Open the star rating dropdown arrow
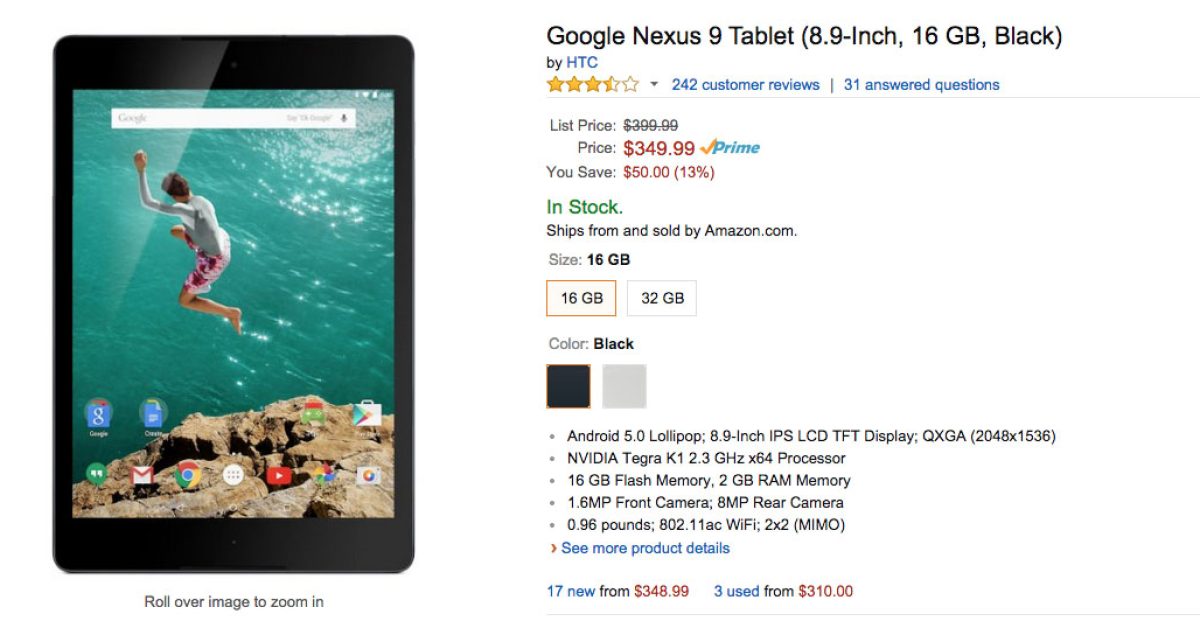Viewport: 1200px width, 628px height. point(654,85)
